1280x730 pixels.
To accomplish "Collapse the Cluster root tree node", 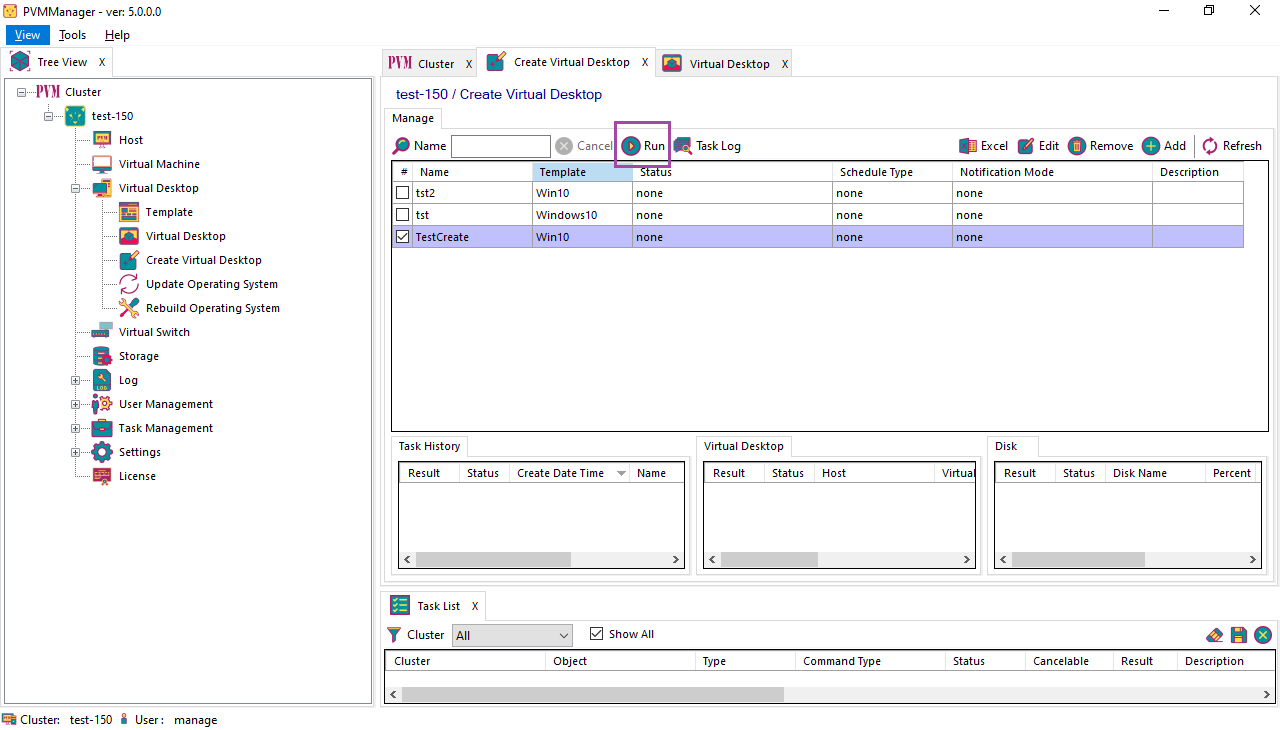I will [21, 92].
